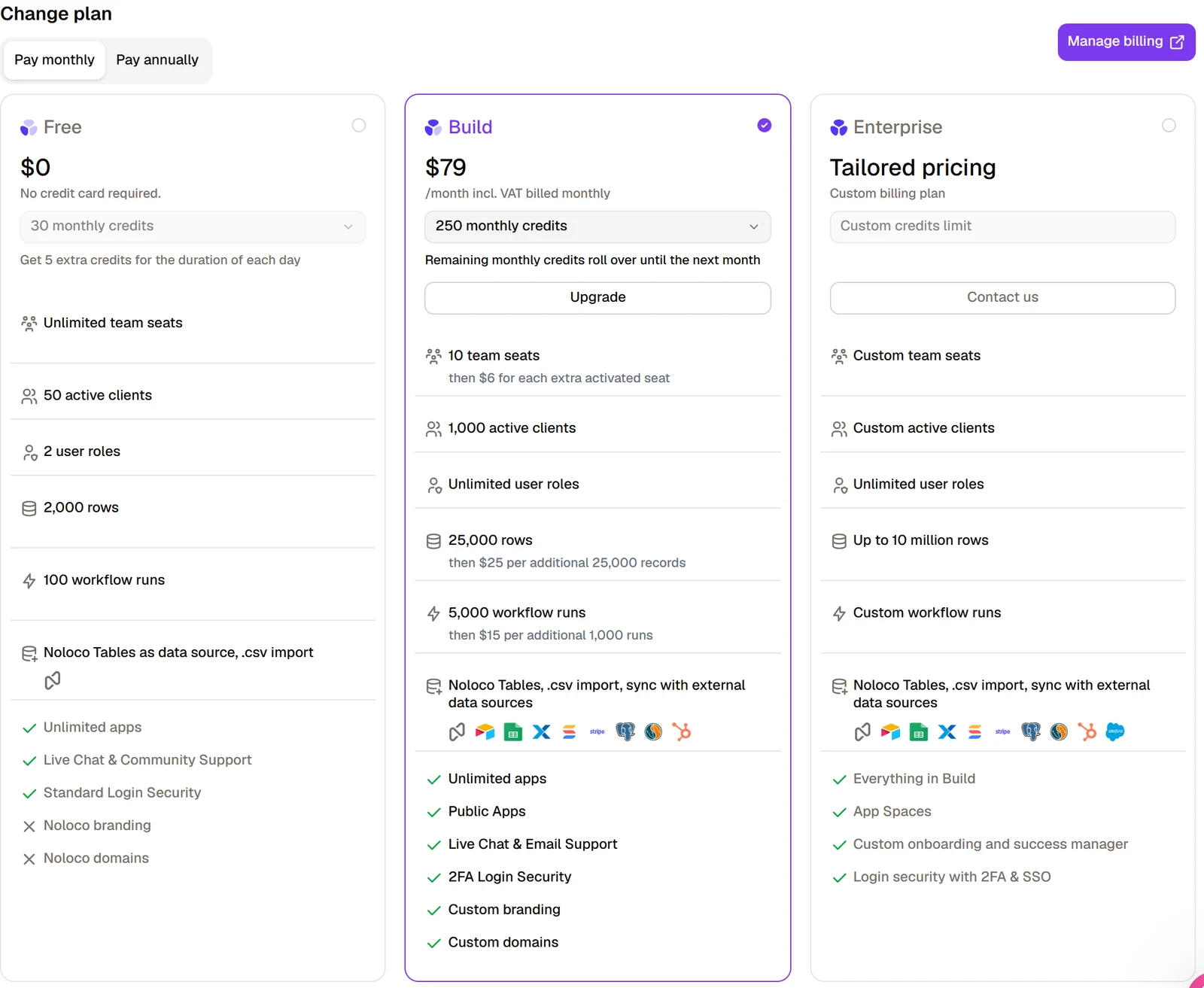Screen dimensions: 1204x988
Task: Click the 'Standard Login Security' text
Action: pos(123,792)
